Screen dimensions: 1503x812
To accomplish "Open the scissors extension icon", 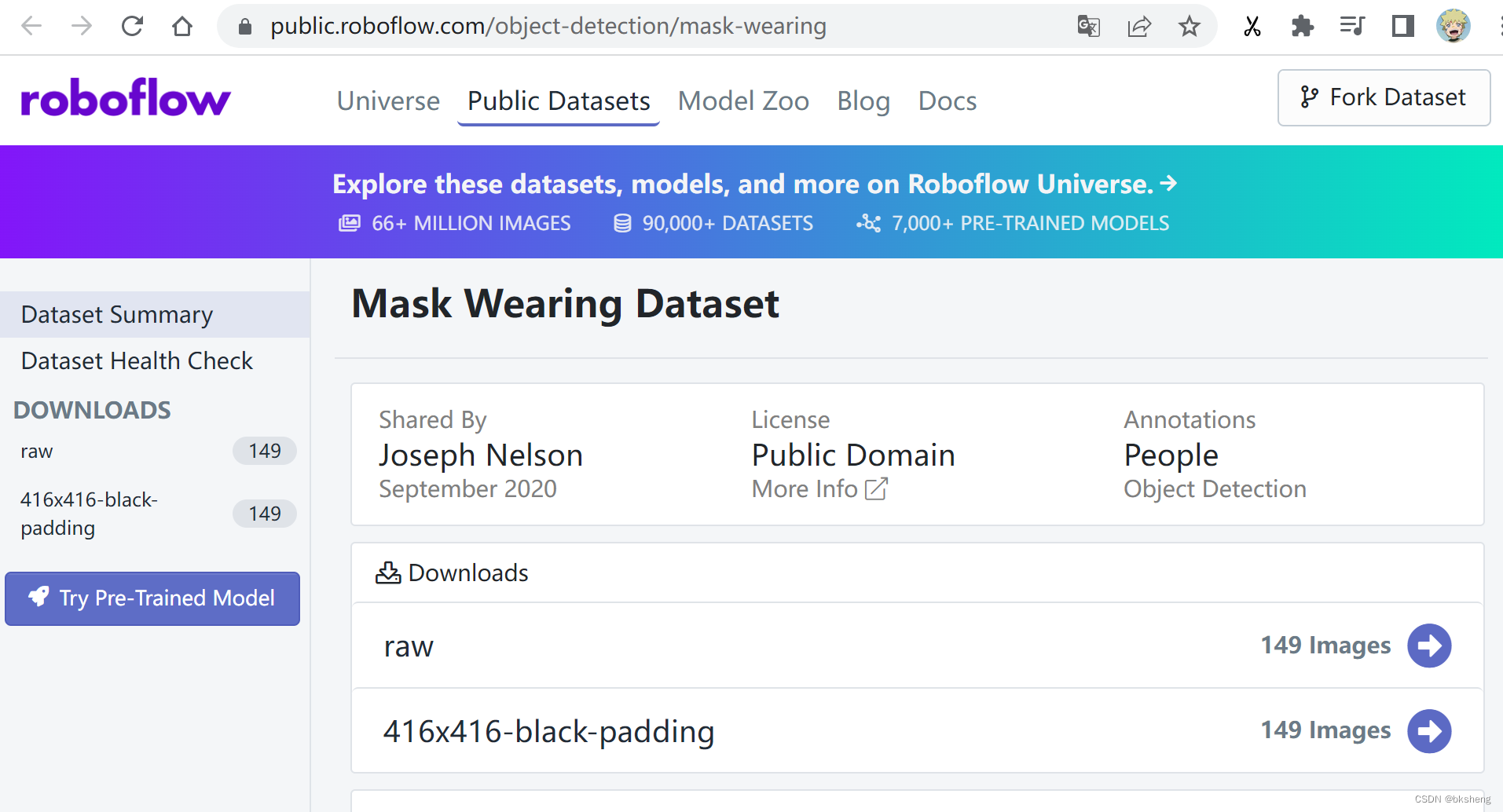I will coord(1252,27).
